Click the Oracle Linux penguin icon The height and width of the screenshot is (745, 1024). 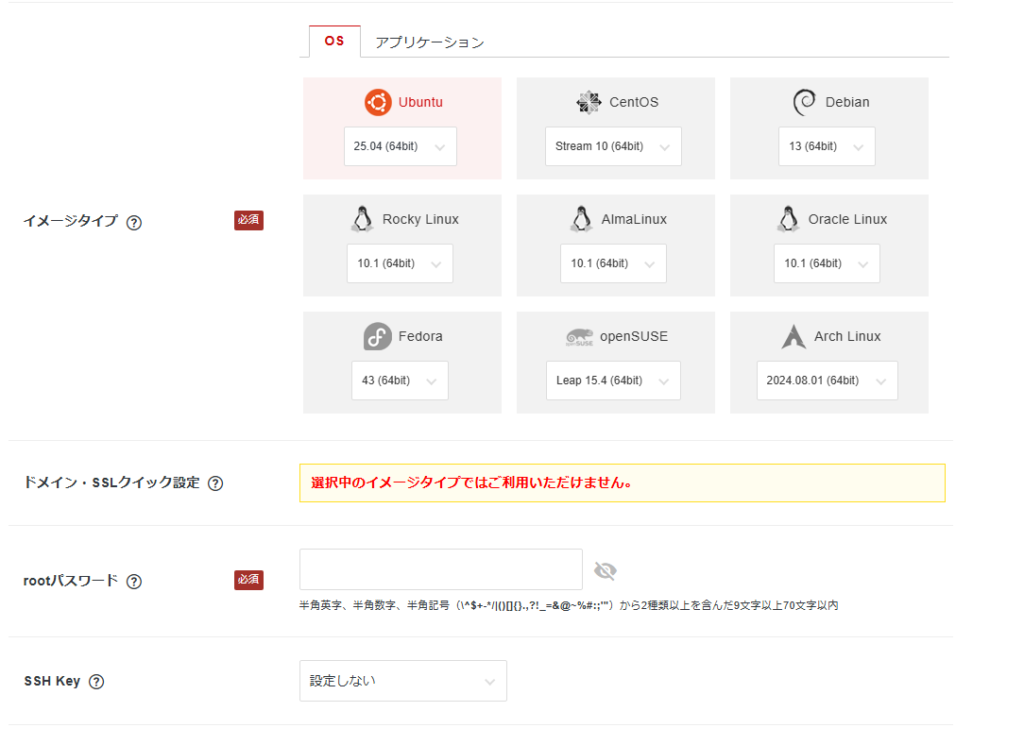(788, 219)
